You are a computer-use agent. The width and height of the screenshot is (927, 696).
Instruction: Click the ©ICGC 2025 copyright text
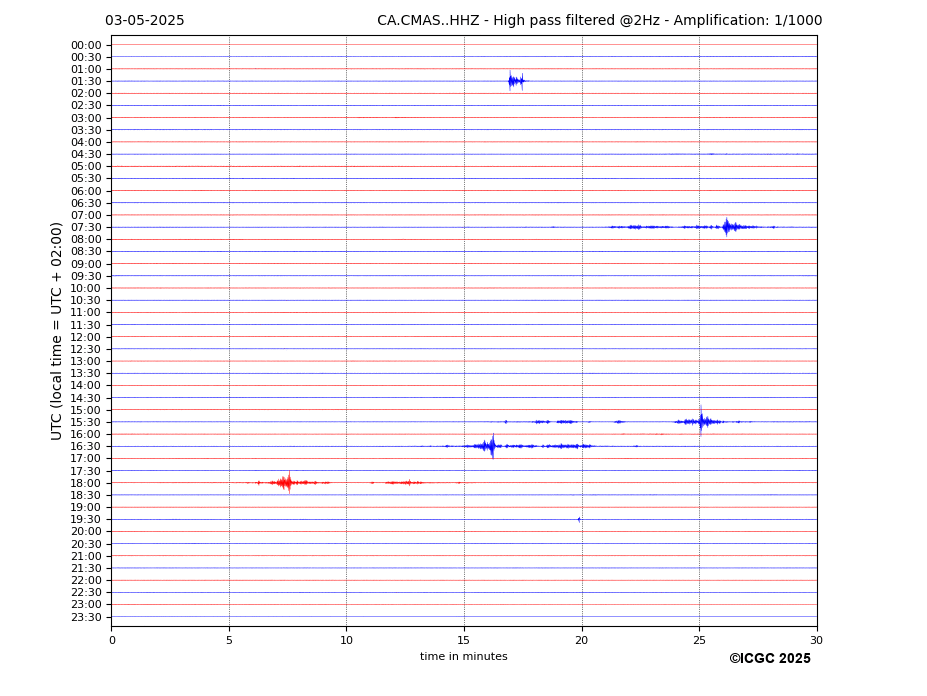tap(770, 659)
